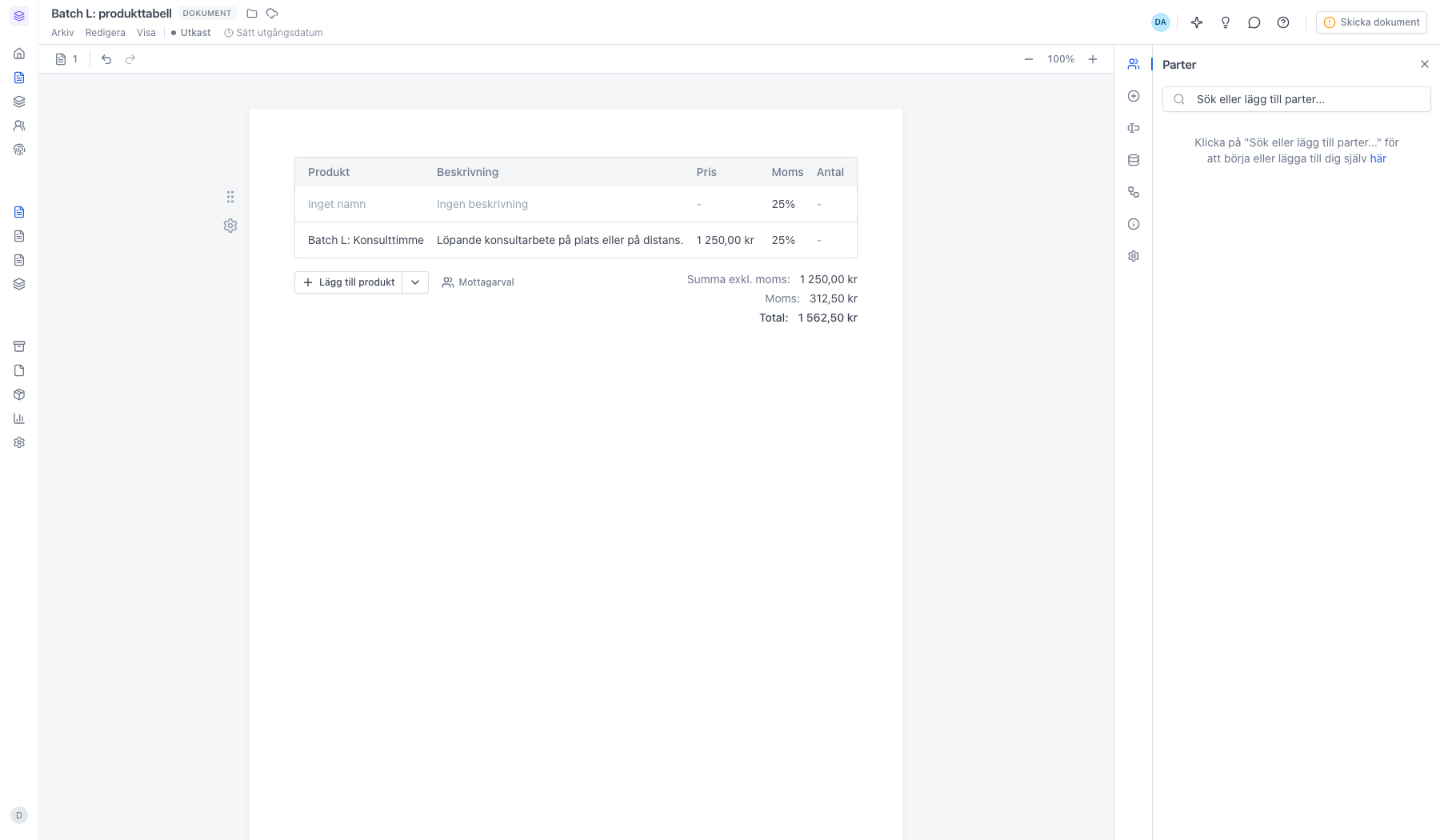1440x840 pixels.
Task: Open product table block settings gear
Action: click(x=230, y=226)
